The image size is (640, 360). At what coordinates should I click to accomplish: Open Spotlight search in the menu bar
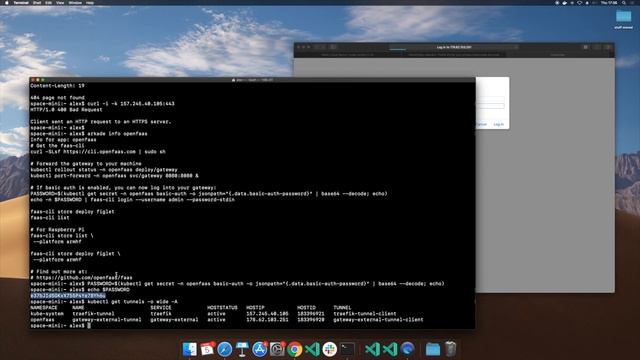pyautogui.click(x=624, y=2)
